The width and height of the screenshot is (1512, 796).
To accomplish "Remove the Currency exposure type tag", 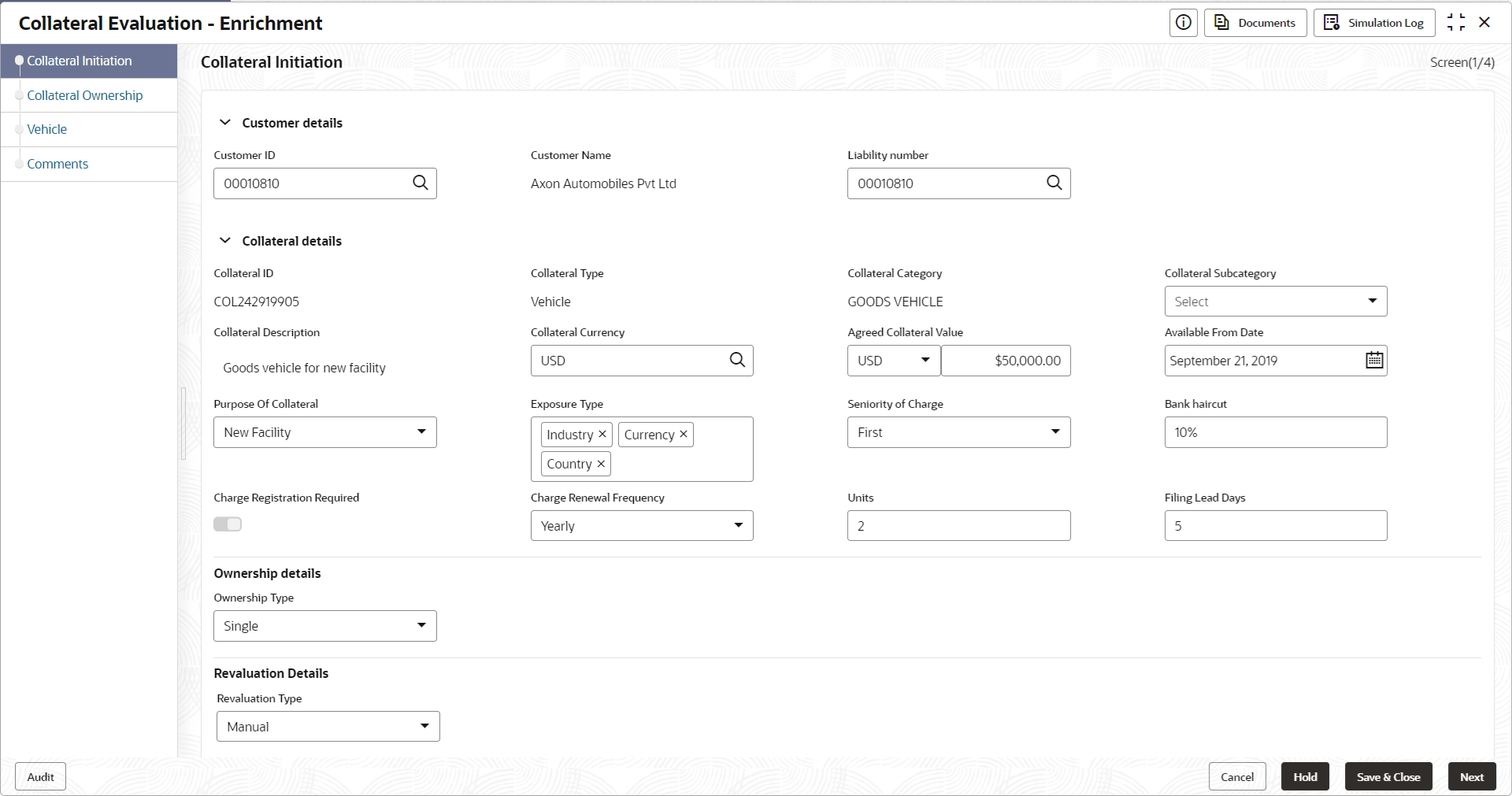I will point(684,434).
